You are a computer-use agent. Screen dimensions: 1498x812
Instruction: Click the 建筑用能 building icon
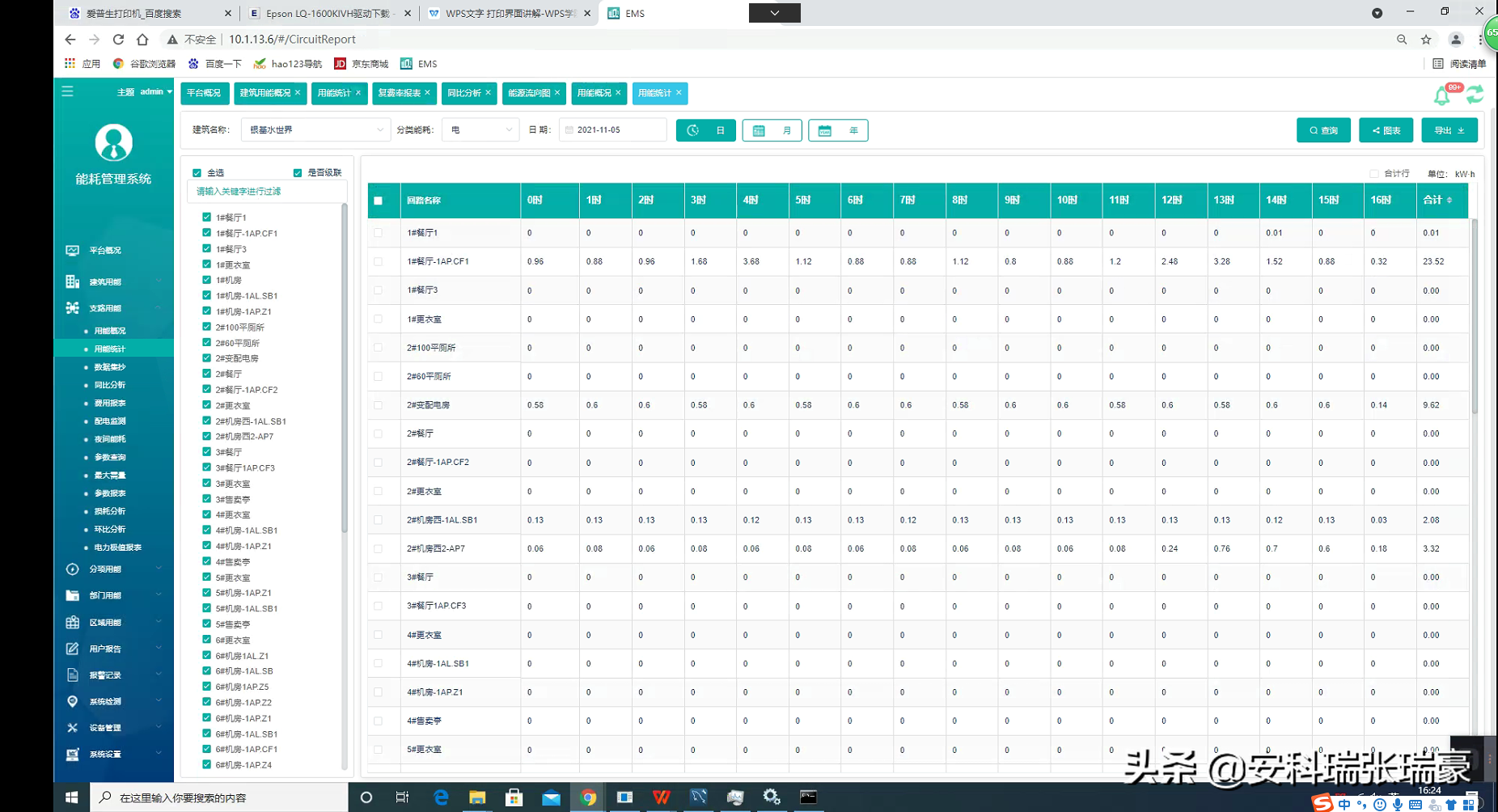coord(73,281)
